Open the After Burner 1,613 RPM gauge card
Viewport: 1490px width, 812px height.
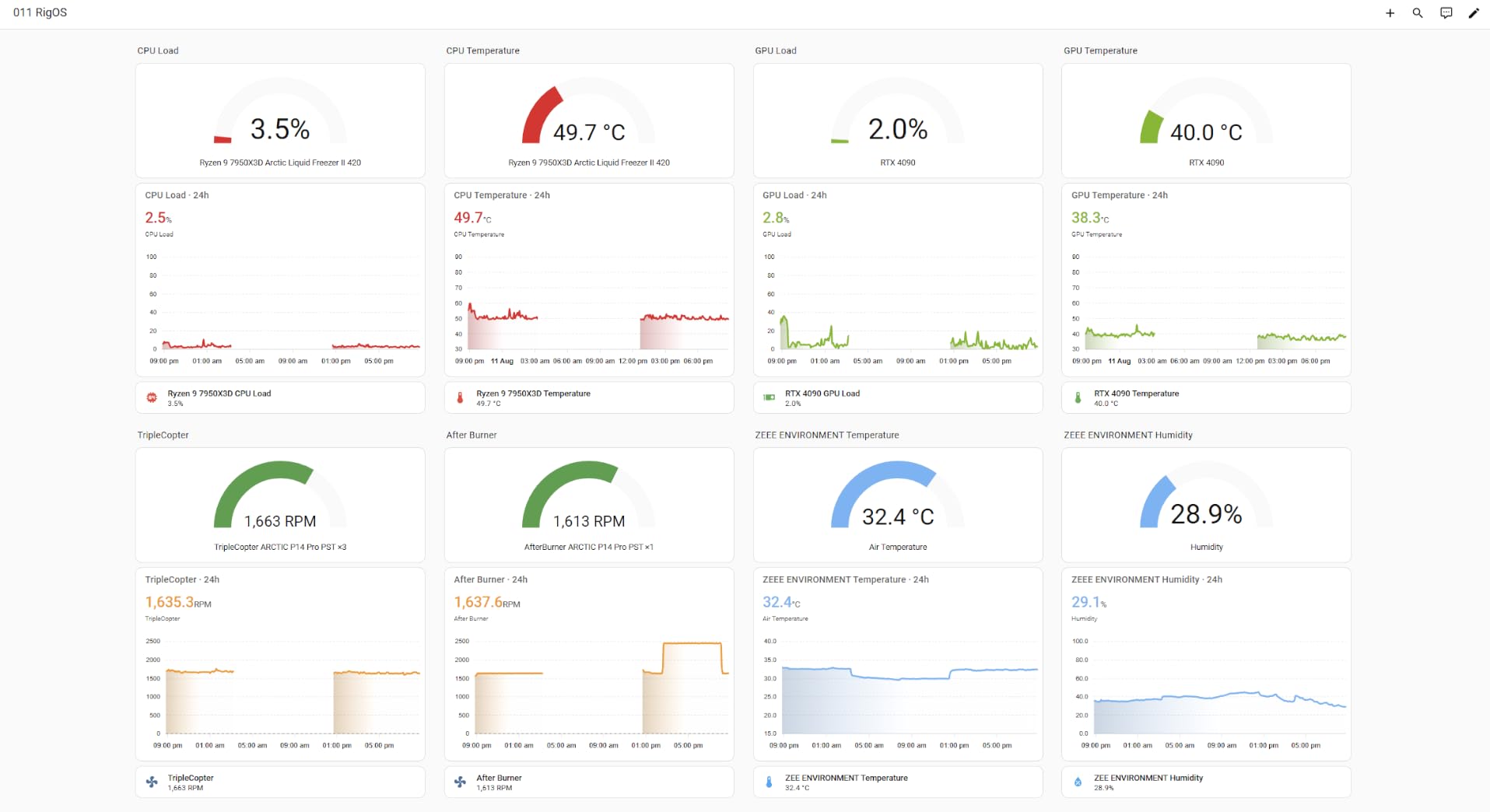tap(589, 505)
